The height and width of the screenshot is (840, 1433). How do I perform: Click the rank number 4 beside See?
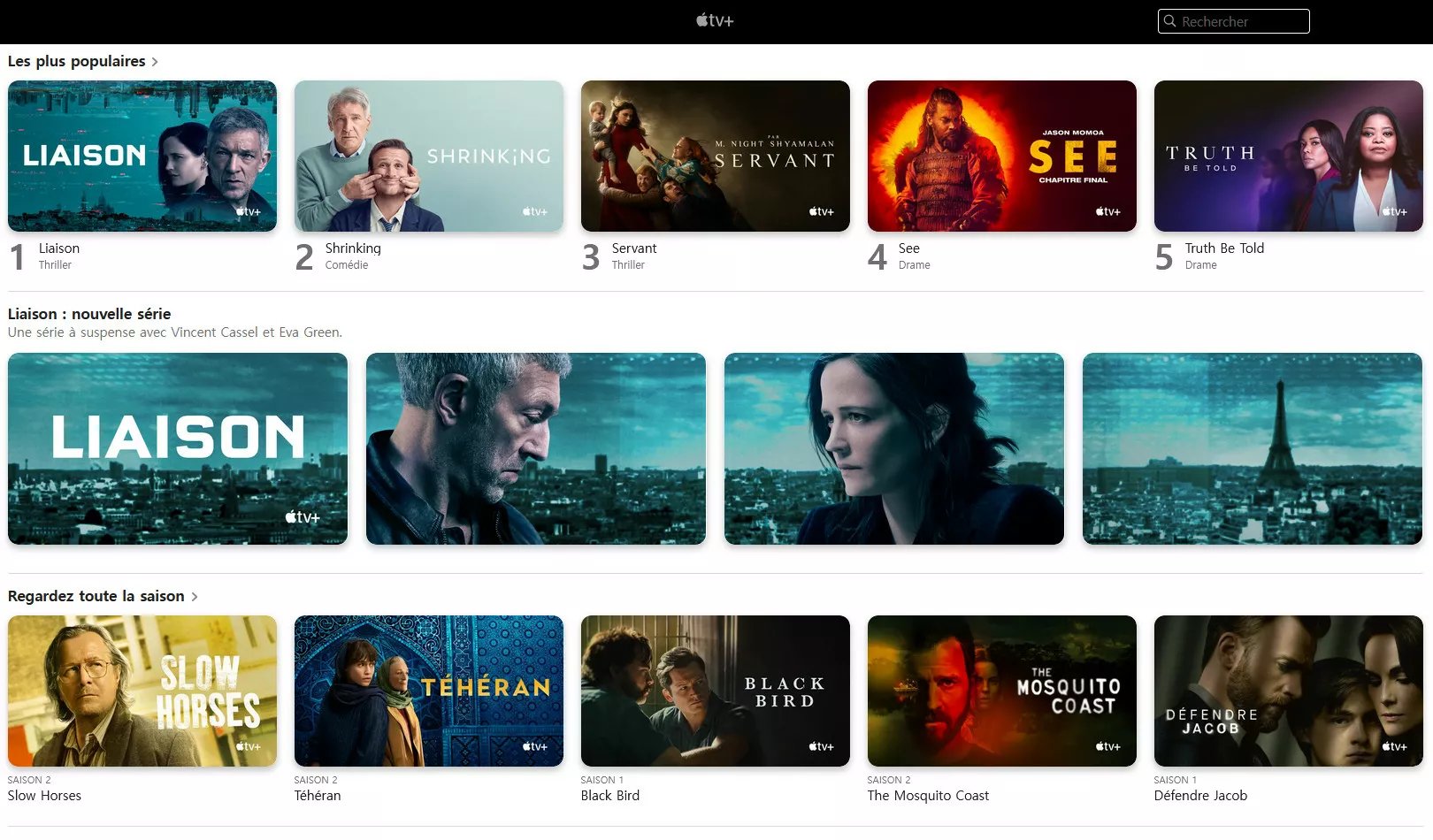[877, 257]
